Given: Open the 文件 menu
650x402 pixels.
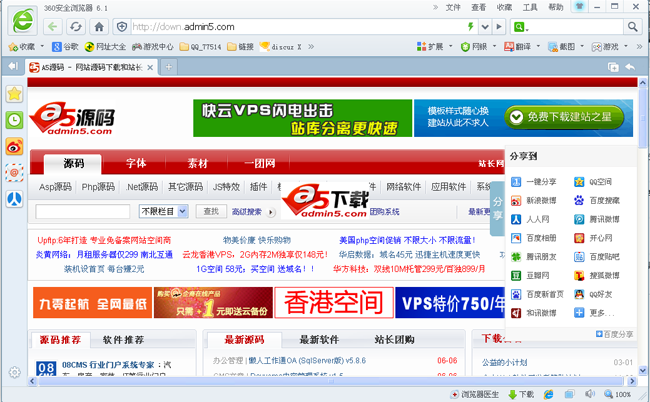Looking at the screenshot, I should pos(453,7).
